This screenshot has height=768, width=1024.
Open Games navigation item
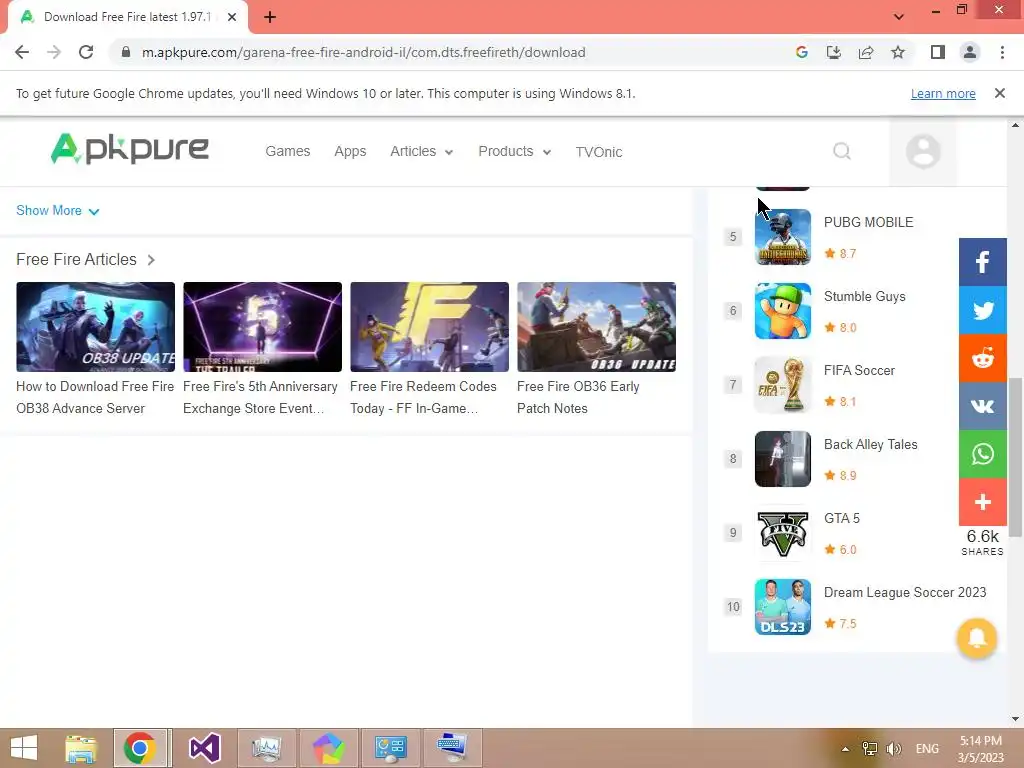[287, 152]
